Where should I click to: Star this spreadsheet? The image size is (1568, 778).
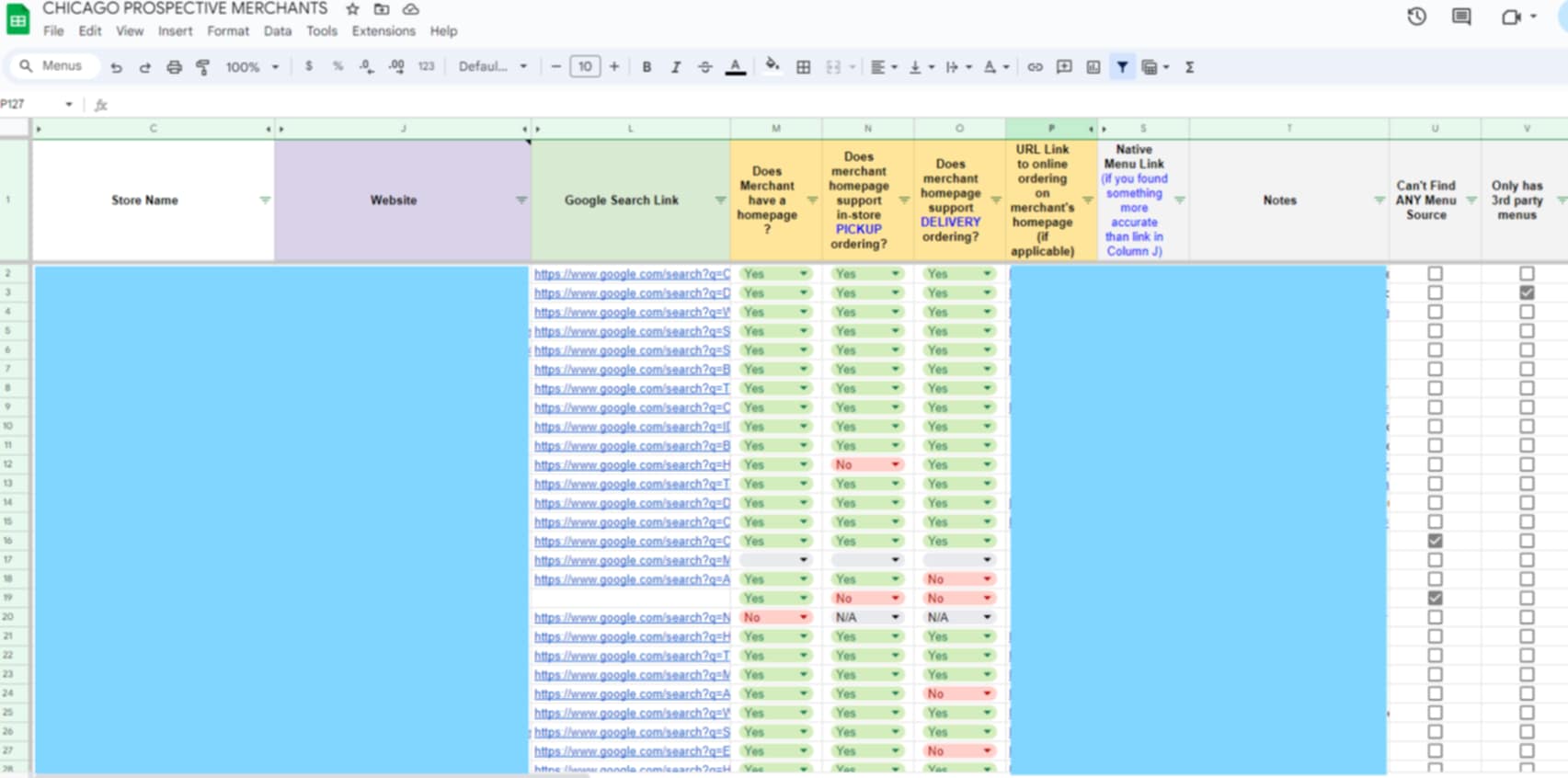pos(352,9)
